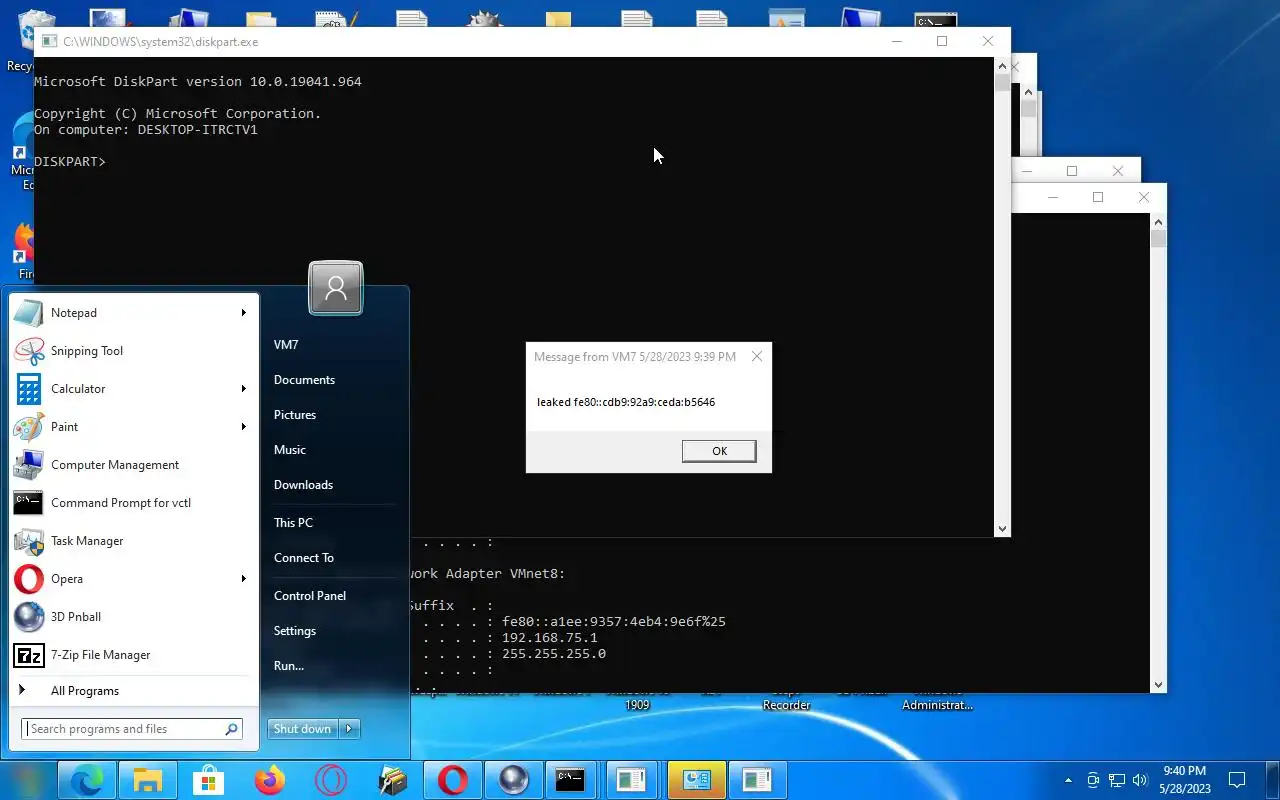Launch Command Prompt for vctl

(133, 503)
